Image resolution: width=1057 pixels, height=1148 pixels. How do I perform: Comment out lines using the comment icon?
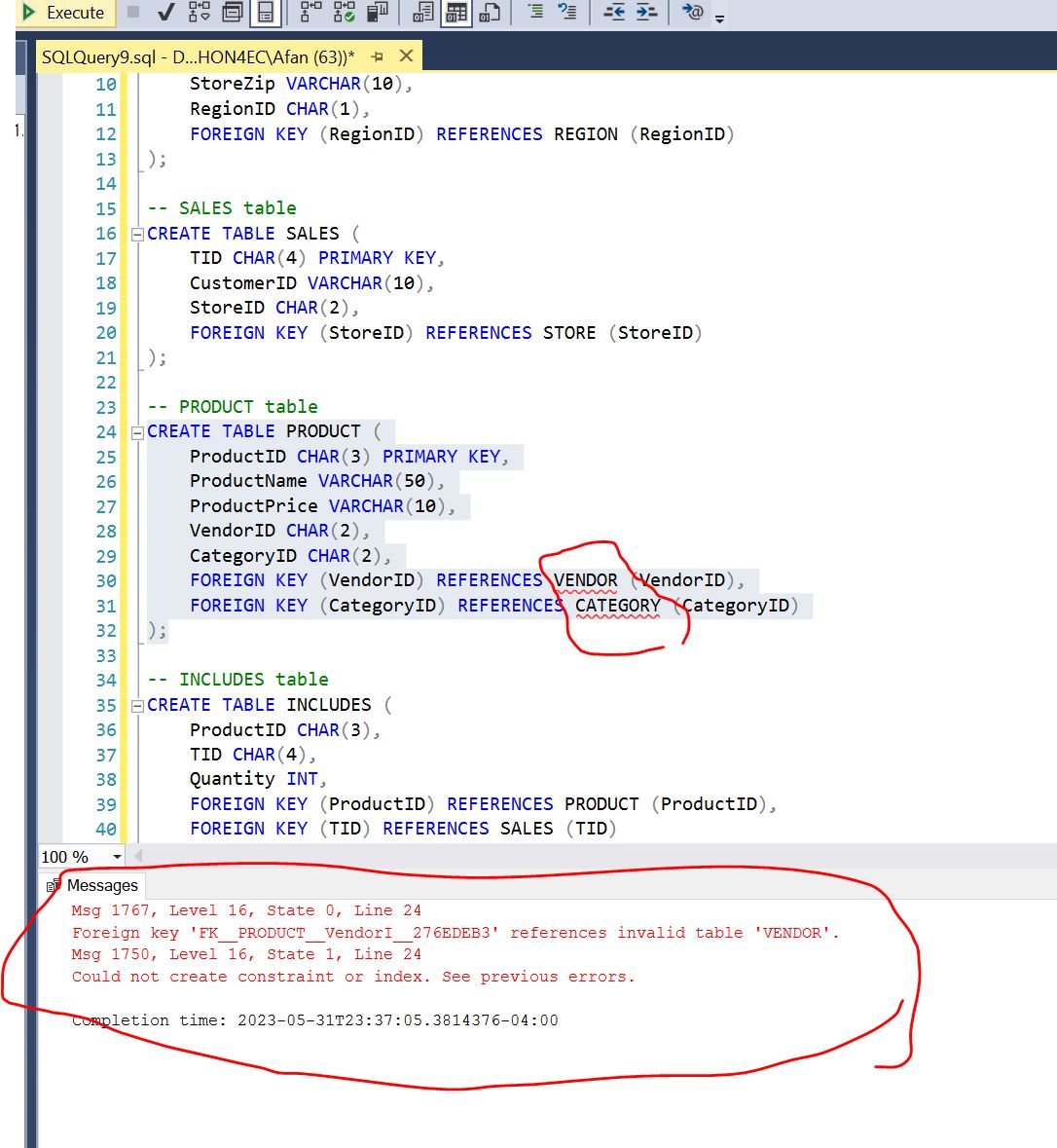click(x=536, y=13)
